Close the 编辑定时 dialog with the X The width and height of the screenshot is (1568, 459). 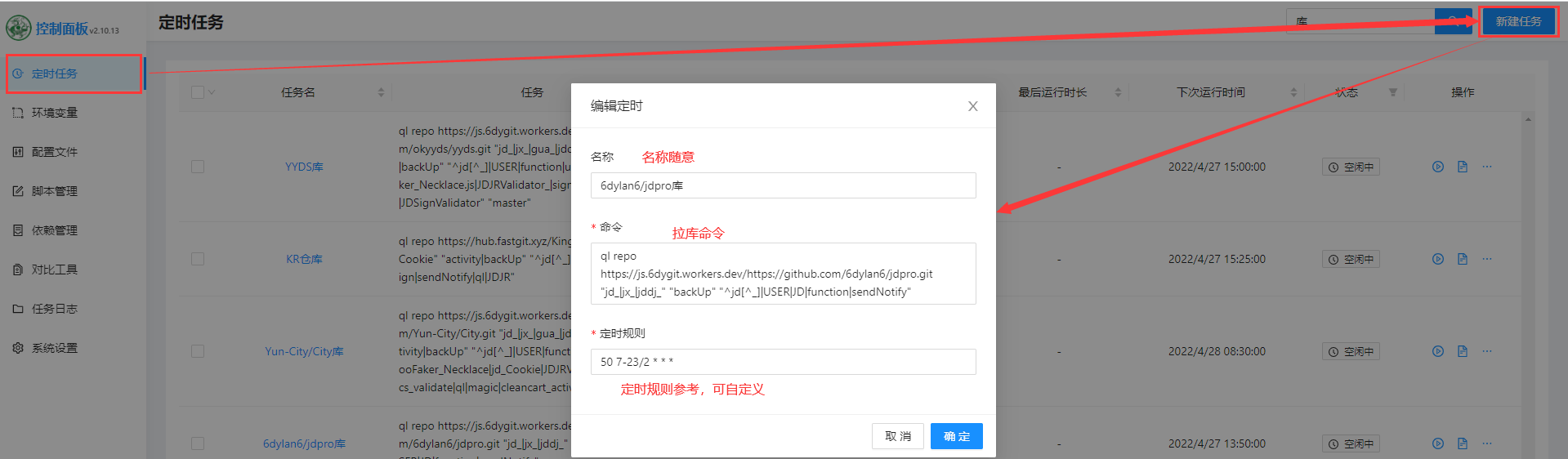(972, 106)
